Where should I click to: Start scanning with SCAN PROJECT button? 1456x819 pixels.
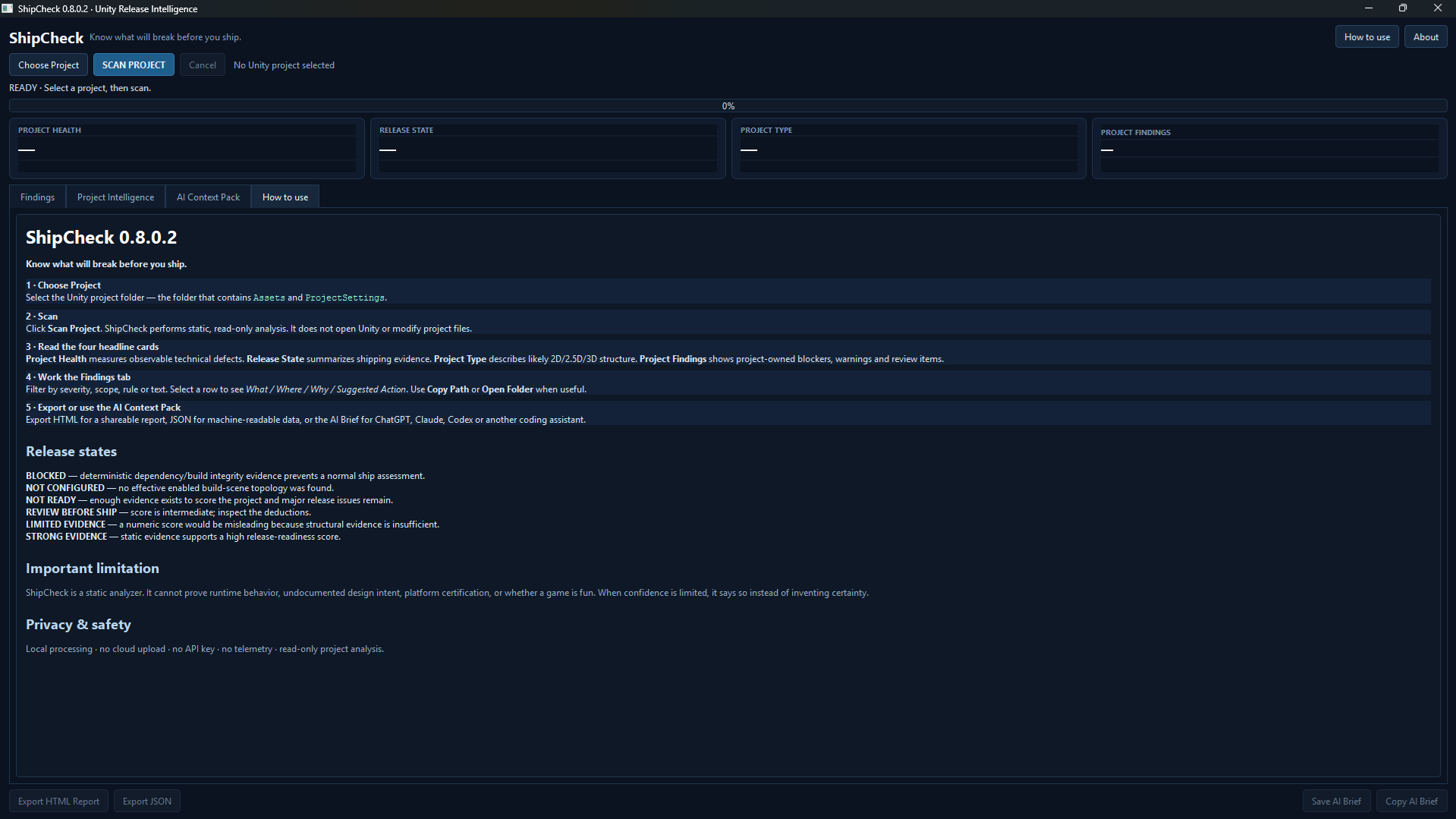click(134, 65)
